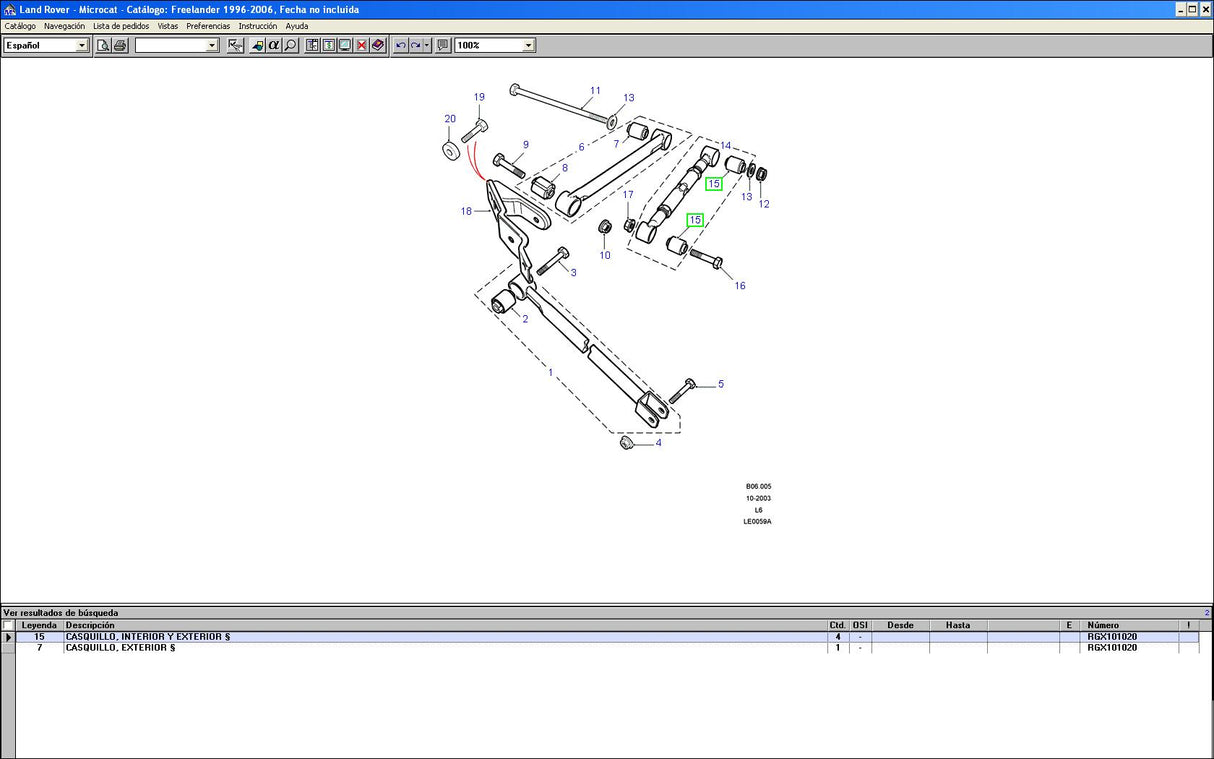This screenshot has height=759, width=1214.
Task: Click the undo arrow icon
Action: click(x=400, y=45)
